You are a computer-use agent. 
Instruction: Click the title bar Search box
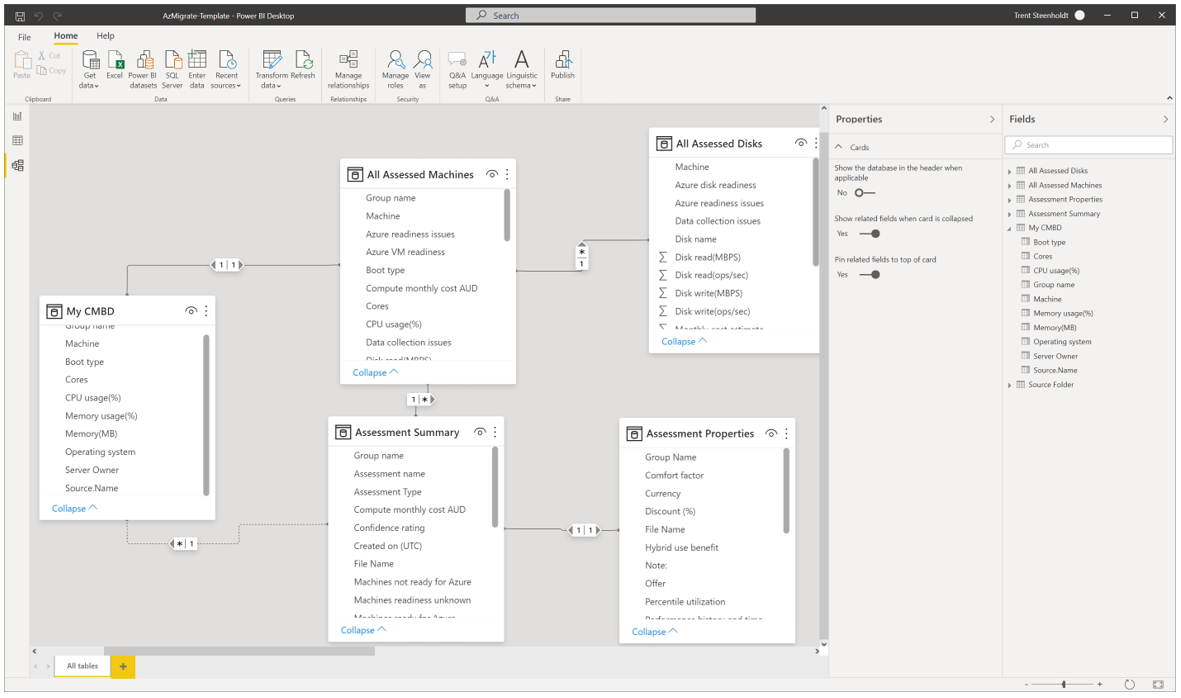pos(611,16)
